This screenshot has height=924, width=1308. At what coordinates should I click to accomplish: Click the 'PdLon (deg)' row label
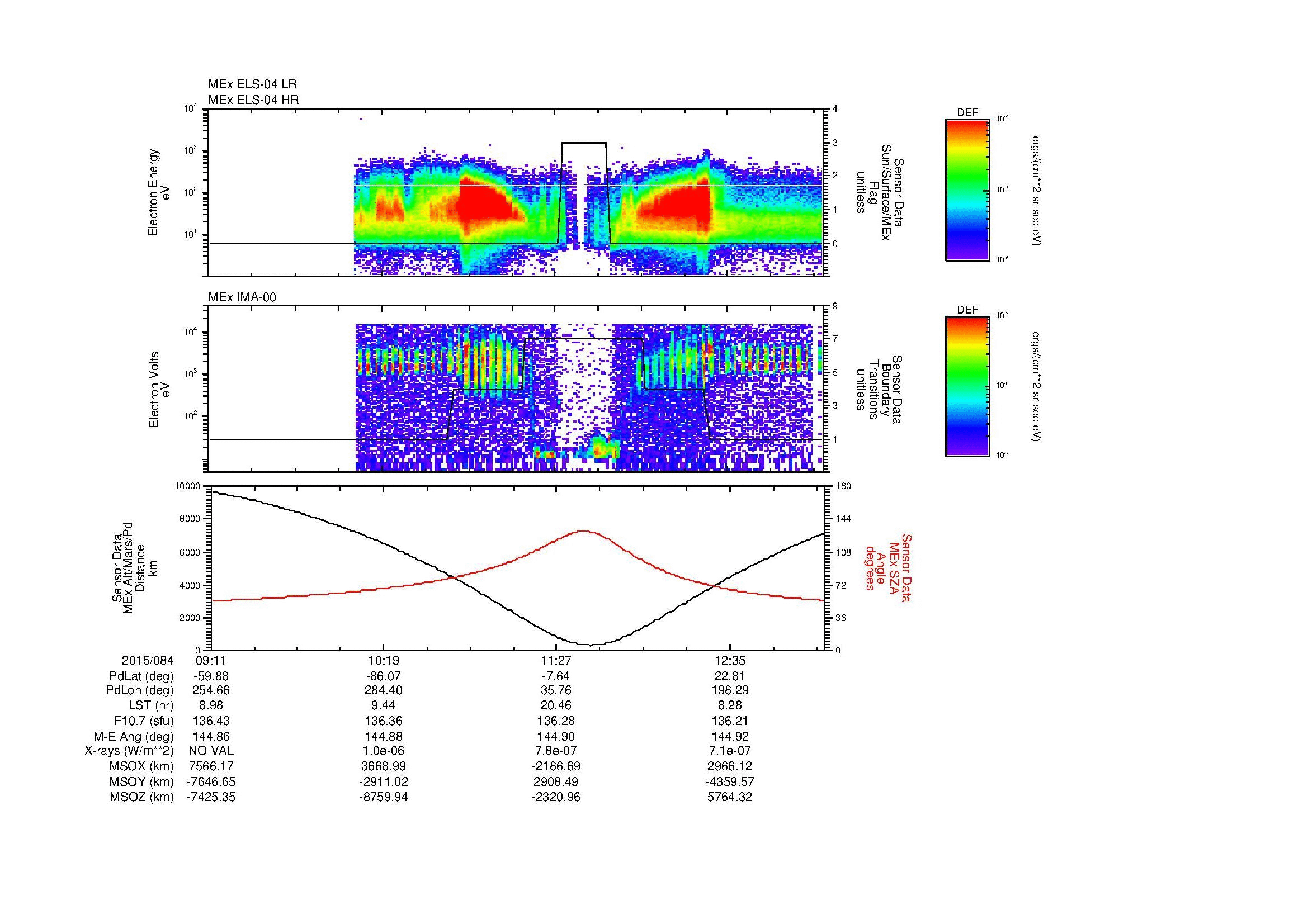[140, 690]
